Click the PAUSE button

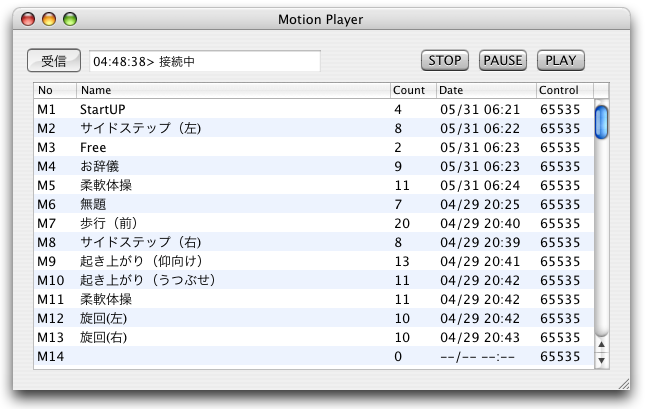point(502,60)
